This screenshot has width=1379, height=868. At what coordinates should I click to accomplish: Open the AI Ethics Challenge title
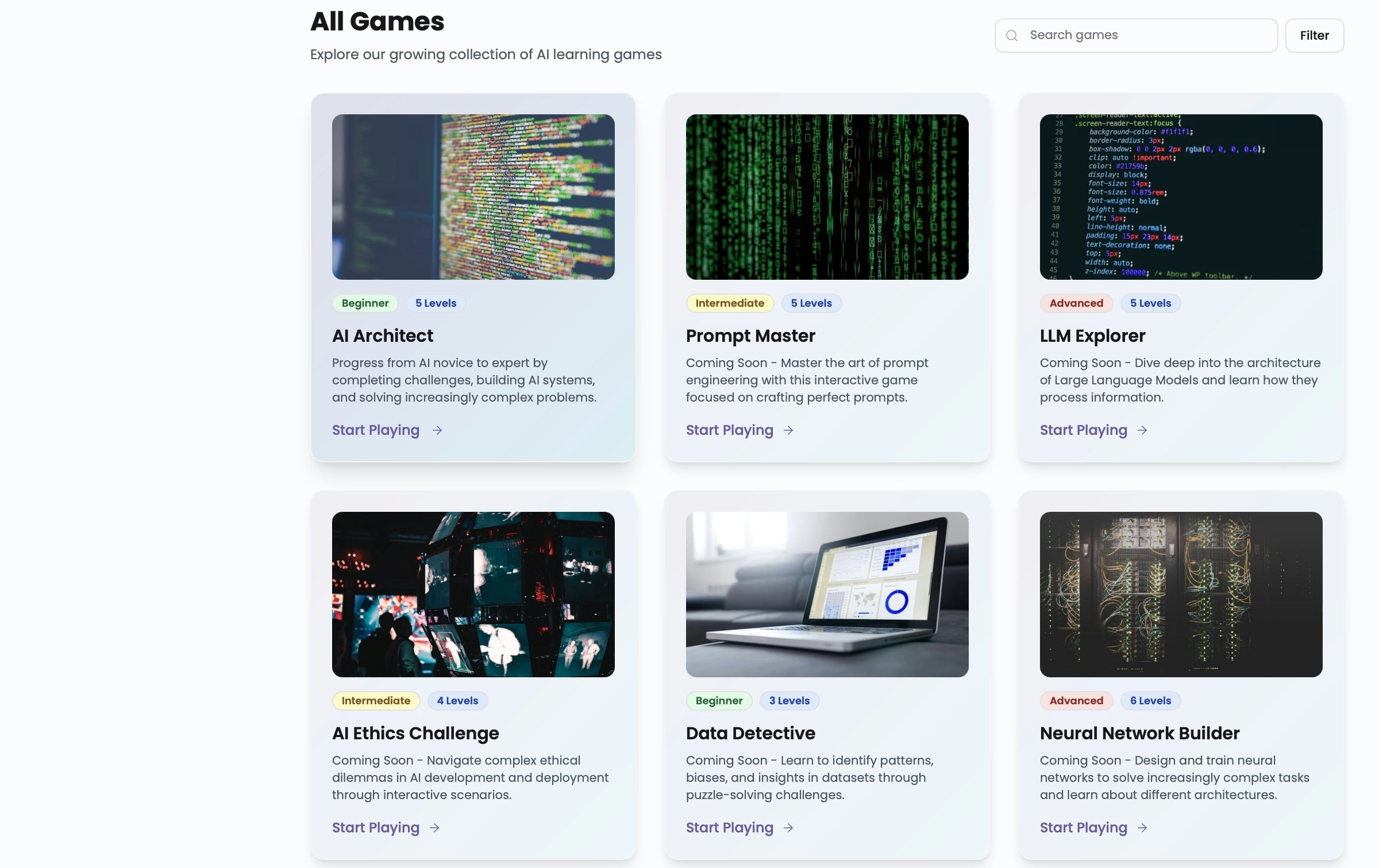[415, 734]
